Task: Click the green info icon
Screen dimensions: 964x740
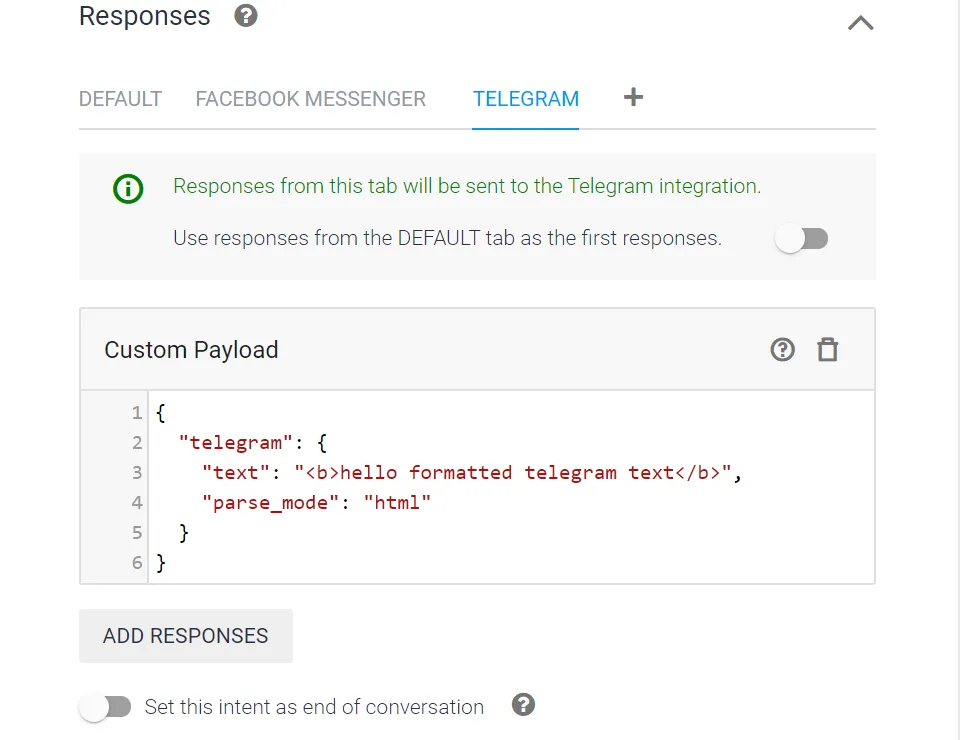Action: click(128, 187)
